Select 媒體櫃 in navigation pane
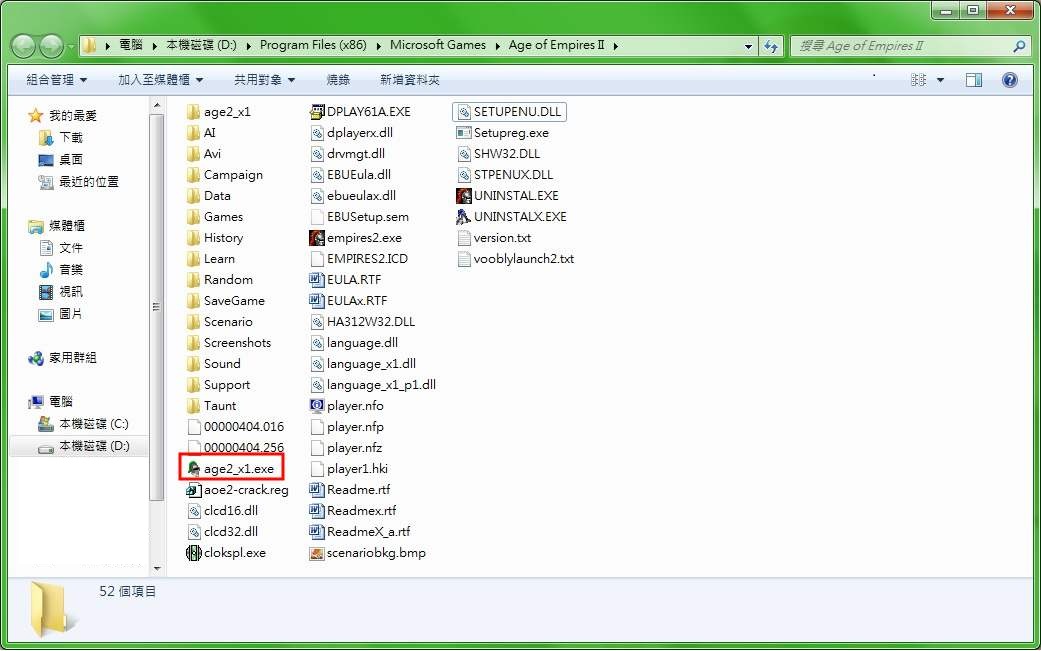 [66, 226]
